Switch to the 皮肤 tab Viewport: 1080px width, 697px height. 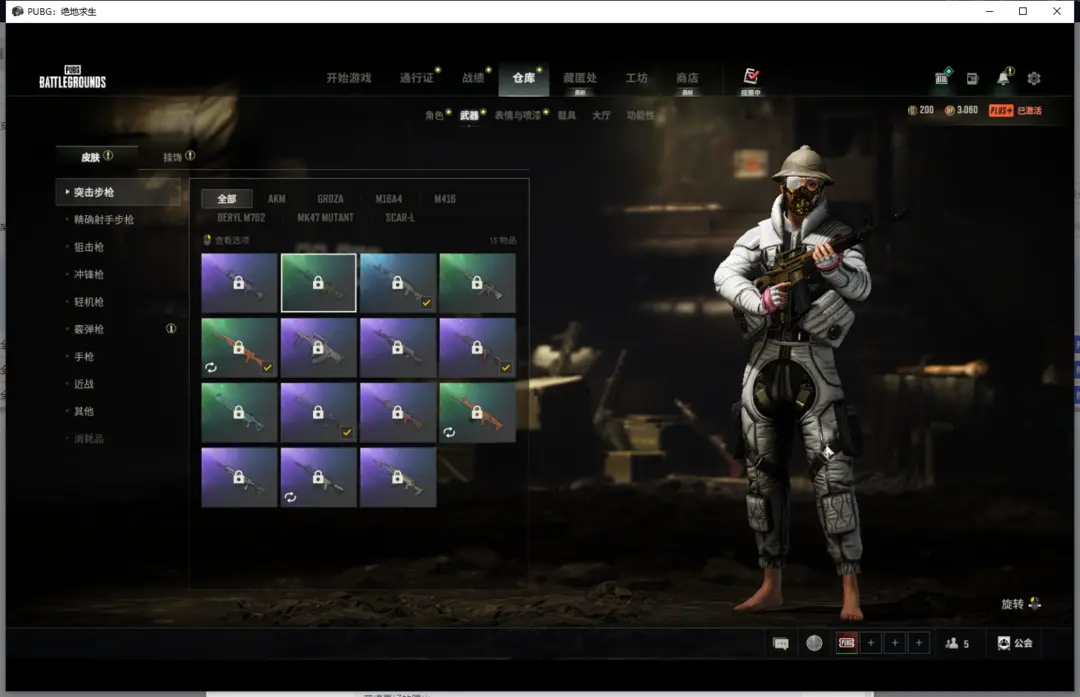96,157
